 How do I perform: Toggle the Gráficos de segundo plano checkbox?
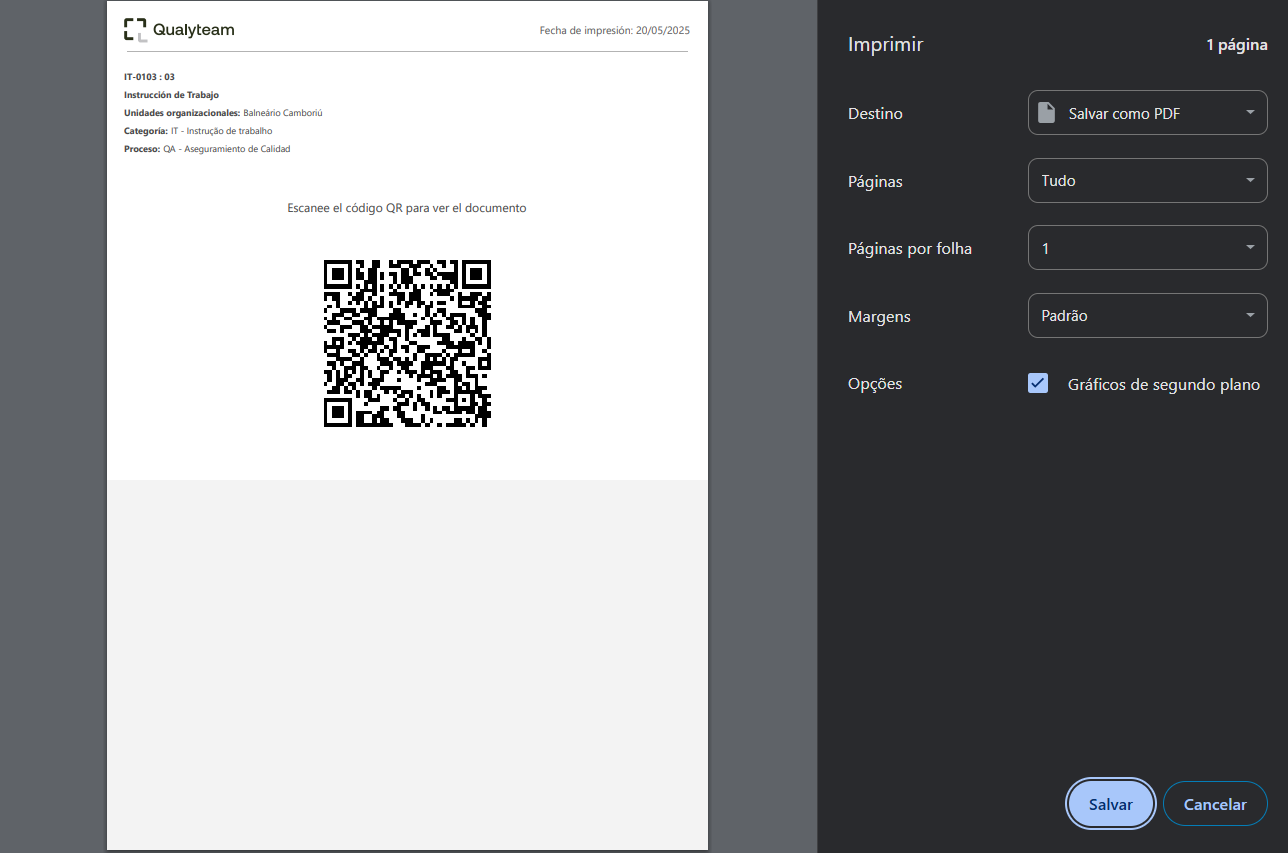pyautogui.click(x=1038, y=384)
